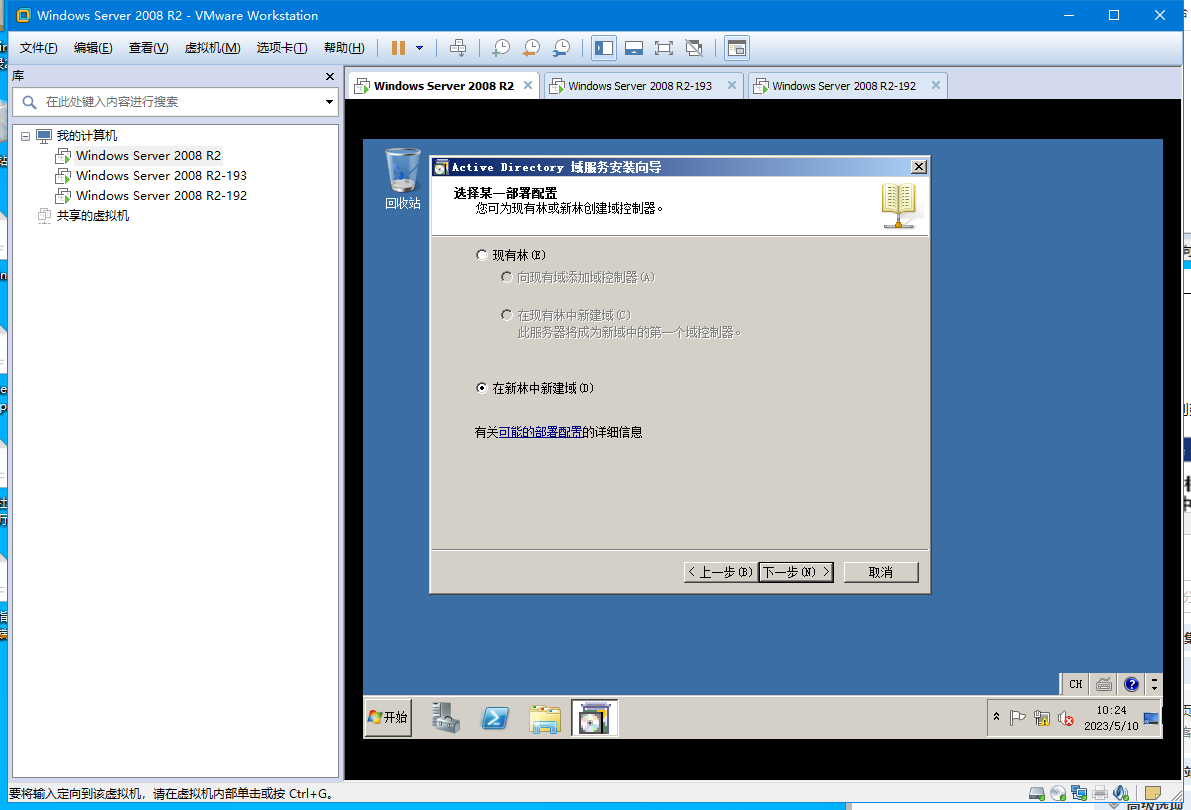Close the Windows Server 2008 R2-193 tab
The width and height of the screenshot is (1191, 810).
731,85
